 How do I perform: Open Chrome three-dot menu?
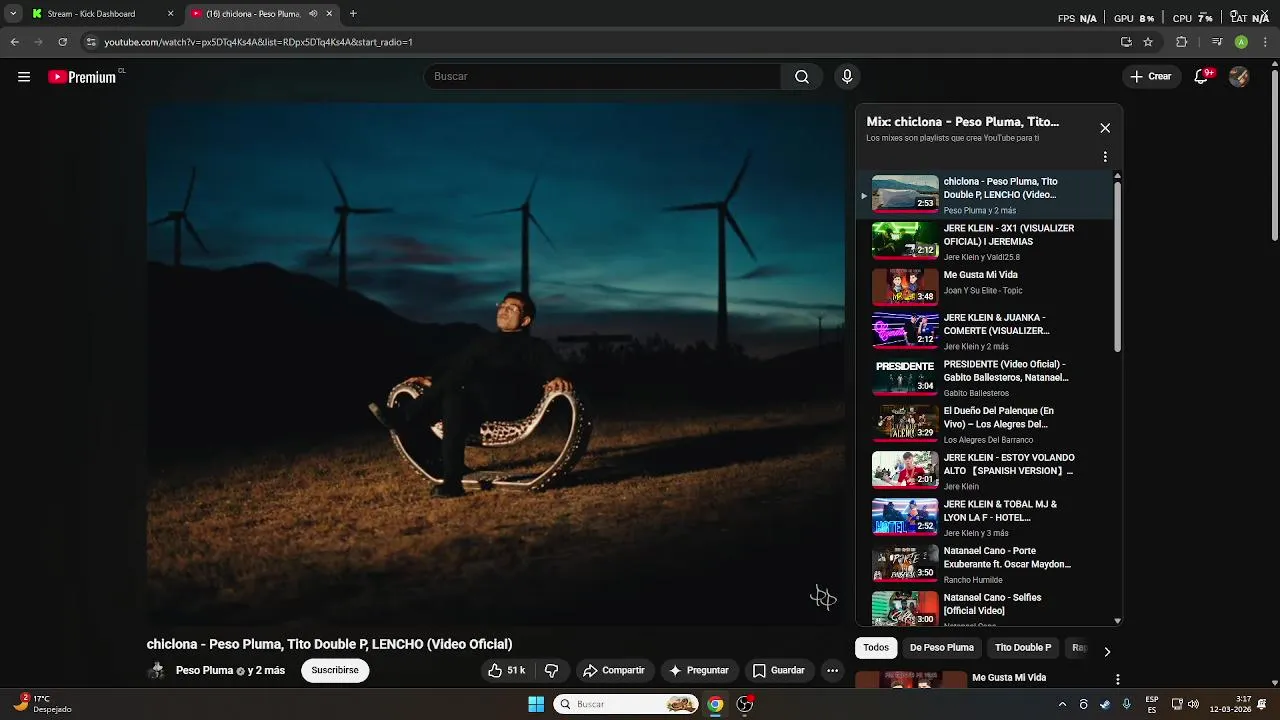point(1264,42)
